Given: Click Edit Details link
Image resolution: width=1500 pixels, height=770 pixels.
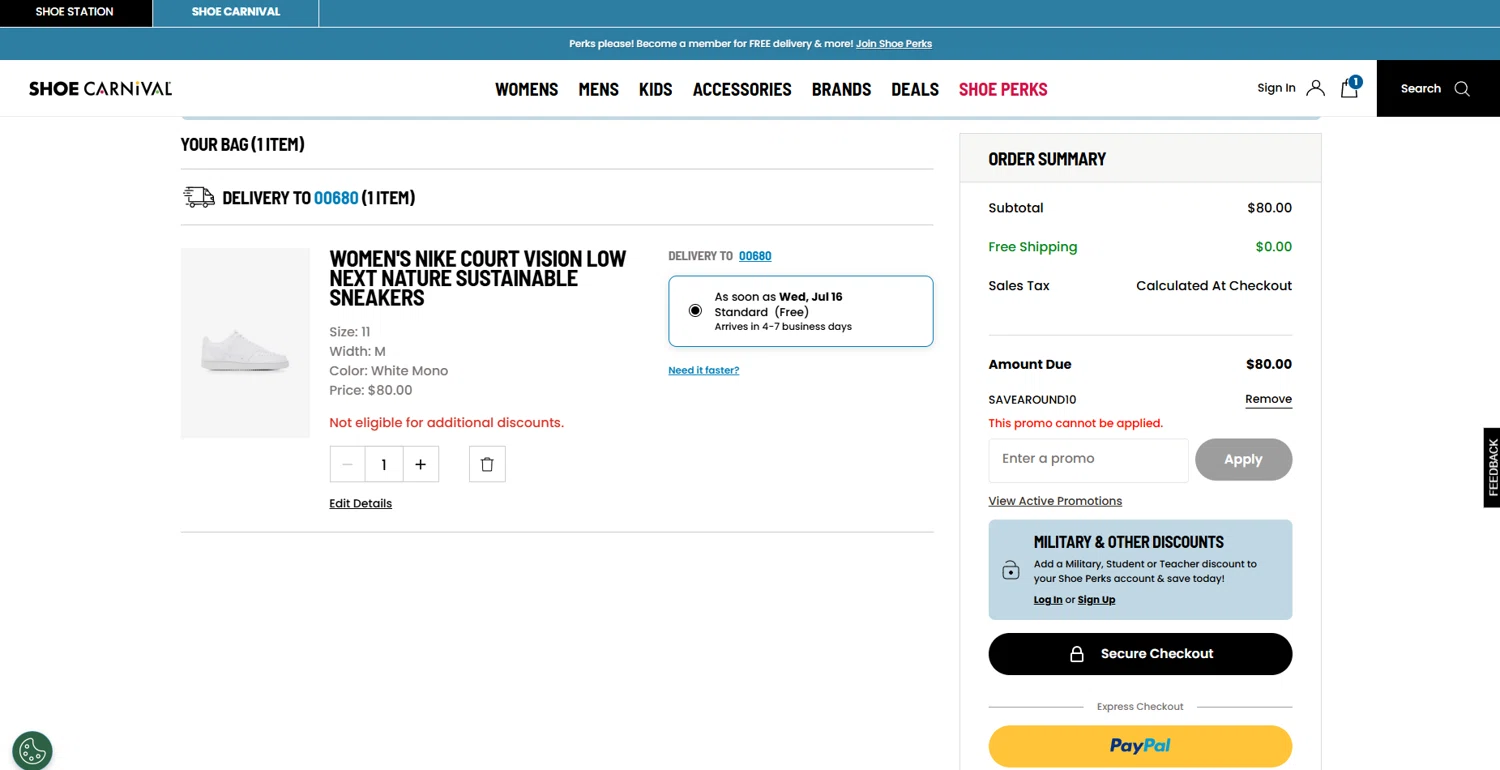Looking at the screenshot, I should click(360, 504).
